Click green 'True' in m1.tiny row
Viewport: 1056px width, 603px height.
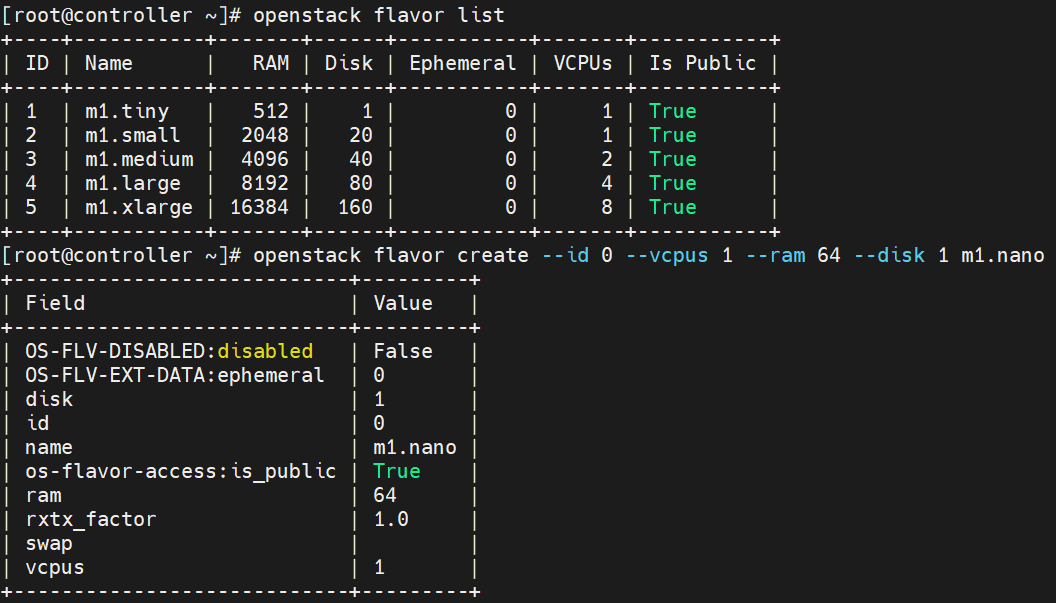673,111
